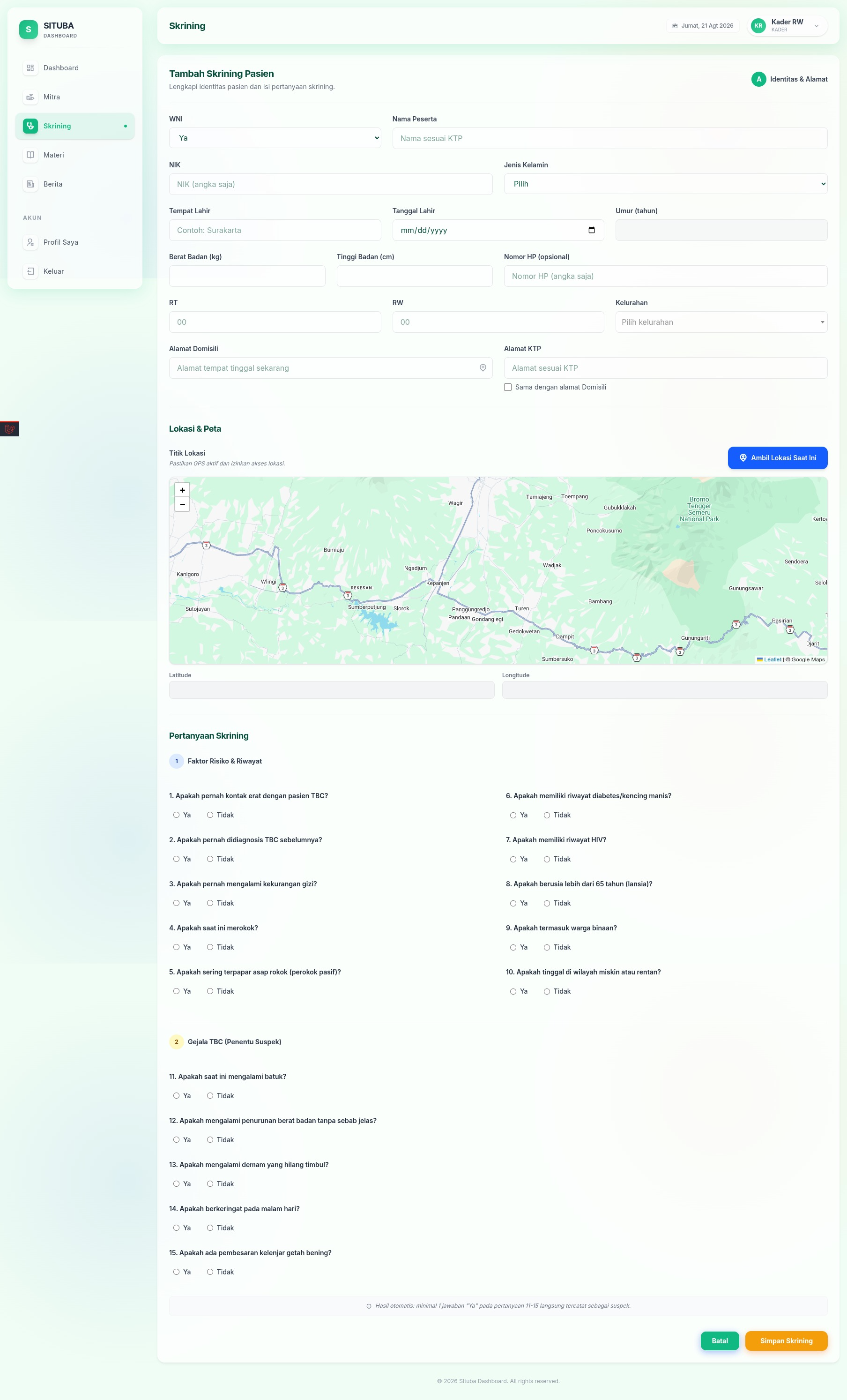Click the RW input field
This screenshot has width=847, height=1400.
[498, 322]
